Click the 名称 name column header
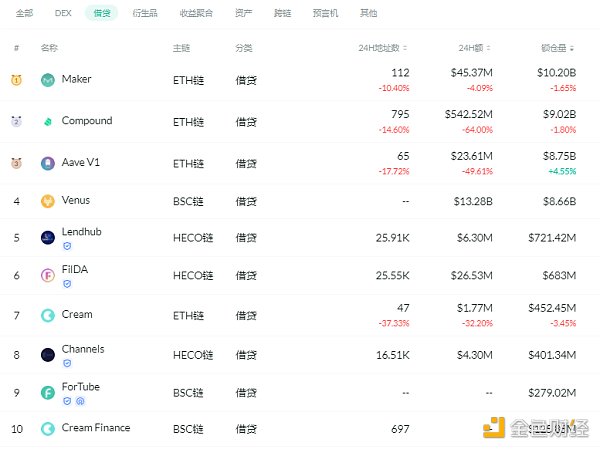The width and height of the screenshot is (600, 449). point(49,48)
